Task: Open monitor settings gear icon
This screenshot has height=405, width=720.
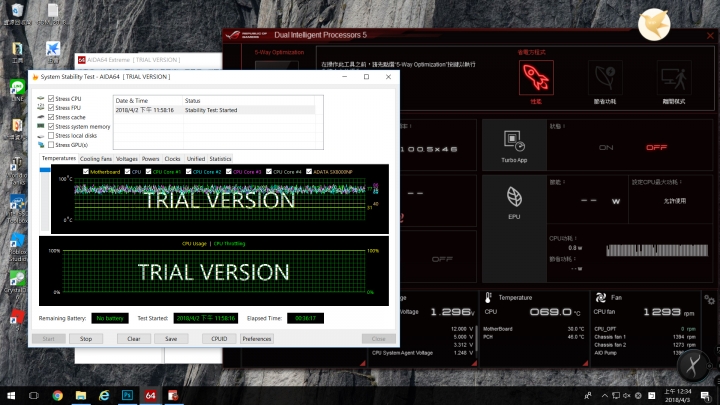Action: click(709, 300)
